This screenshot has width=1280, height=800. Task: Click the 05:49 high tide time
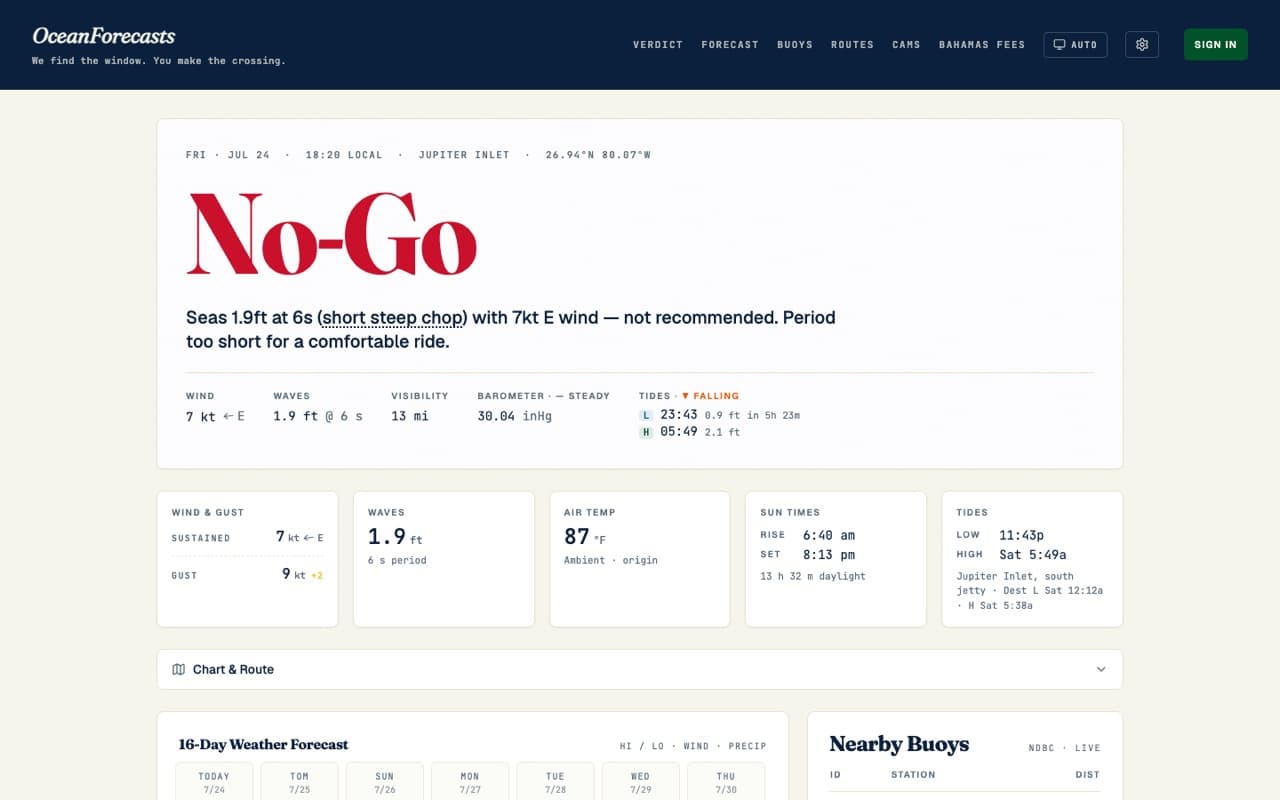679,432
